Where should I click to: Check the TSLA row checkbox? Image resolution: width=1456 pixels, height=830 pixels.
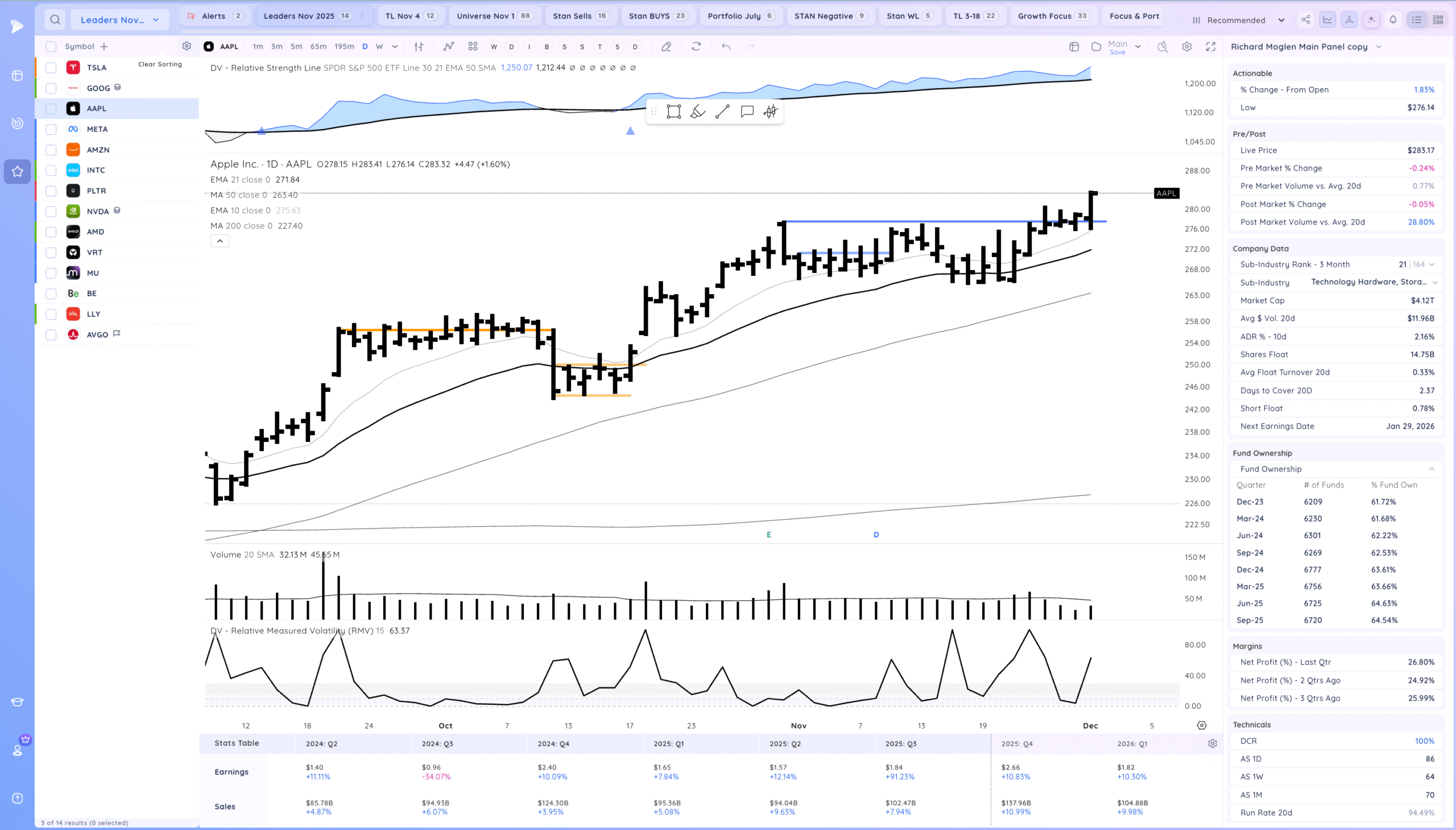pyautogui.click(x=51, y=68)
